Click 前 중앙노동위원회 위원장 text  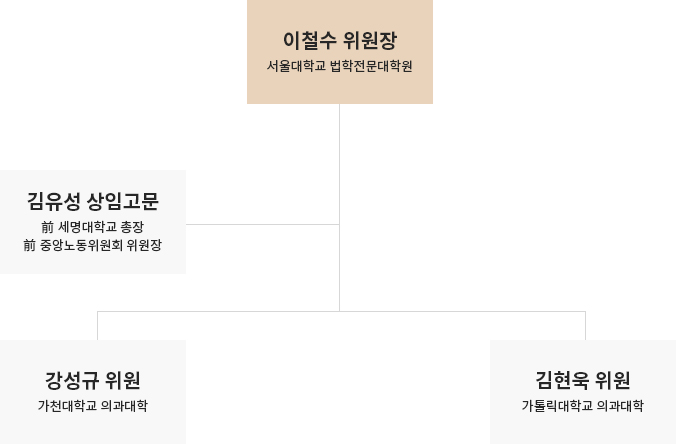(93, 245)
